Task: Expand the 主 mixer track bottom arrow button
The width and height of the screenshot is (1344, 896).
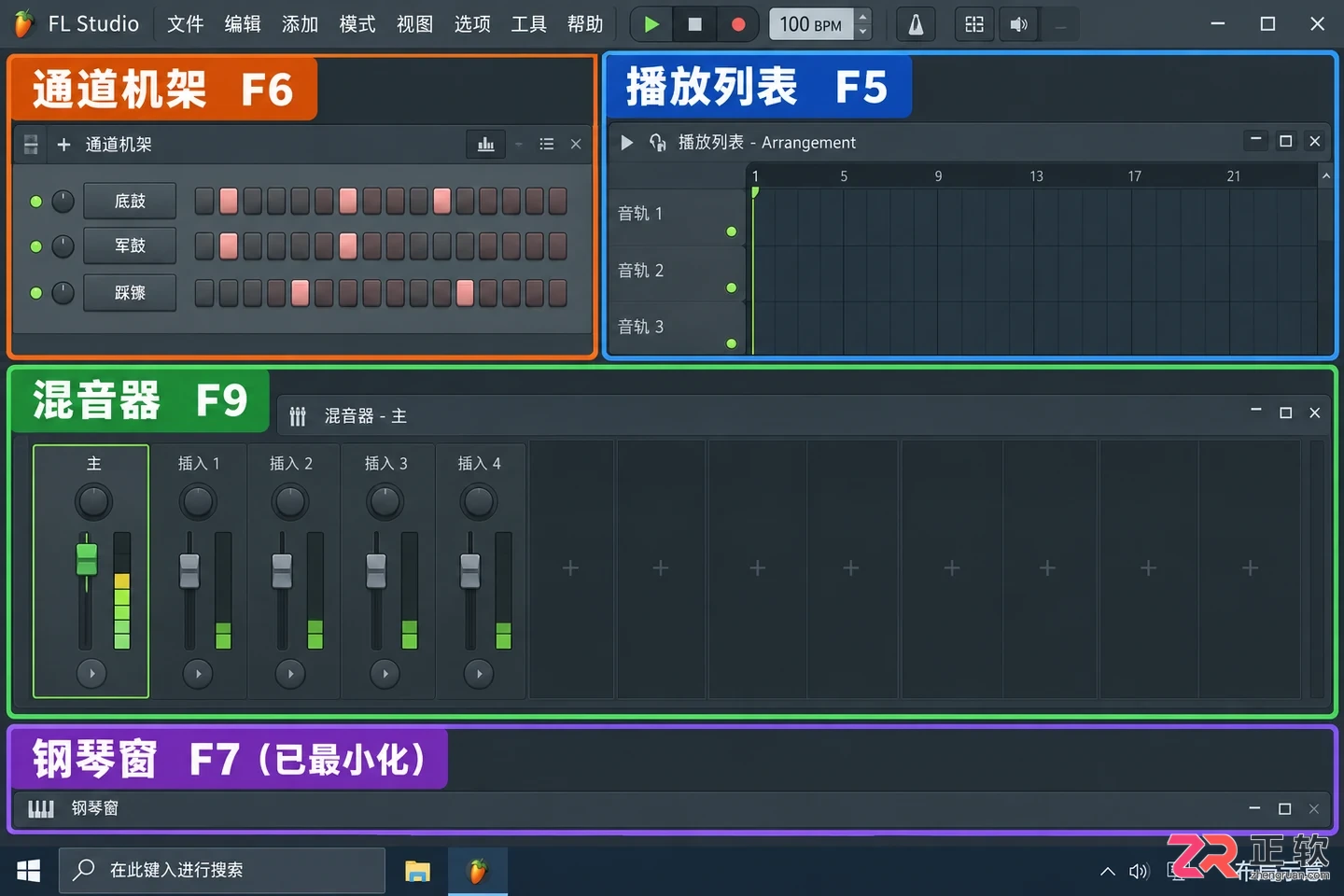Action: tap(91, 673)
